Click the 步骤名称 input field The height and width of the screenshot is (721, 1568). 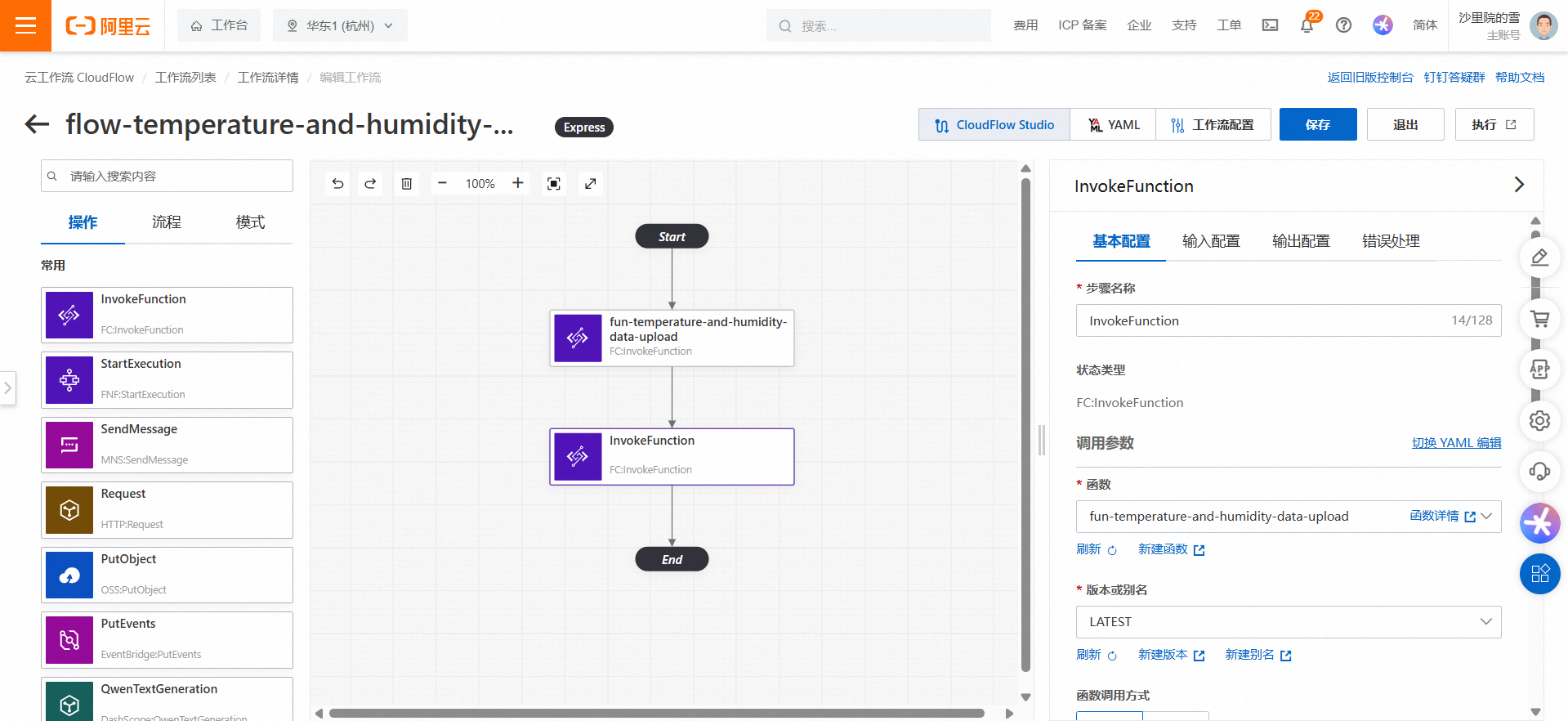pyautogui.click(x=1289, y=320)
